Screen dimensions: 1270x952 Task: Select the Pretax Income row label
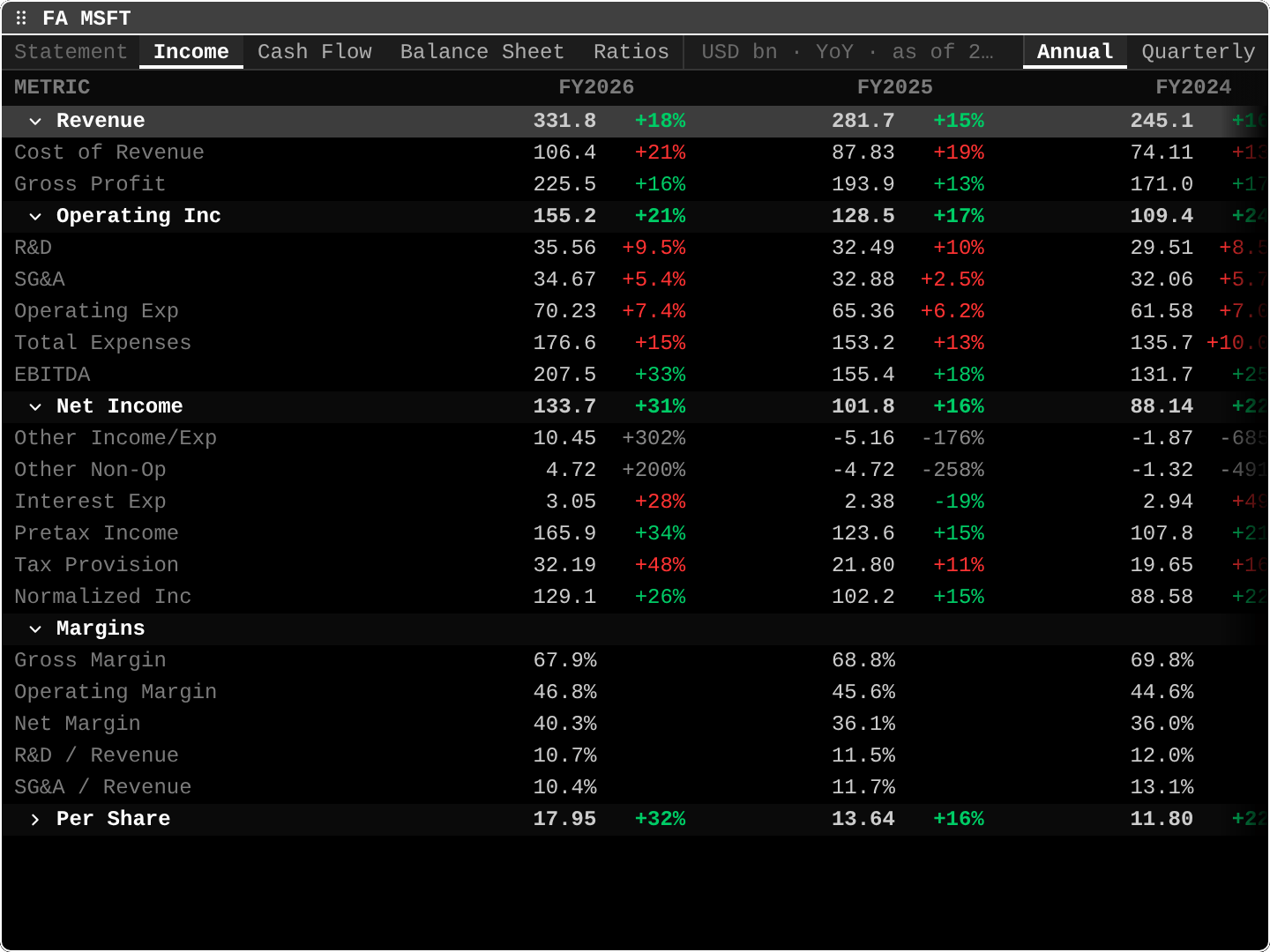[x=96, y=533]
